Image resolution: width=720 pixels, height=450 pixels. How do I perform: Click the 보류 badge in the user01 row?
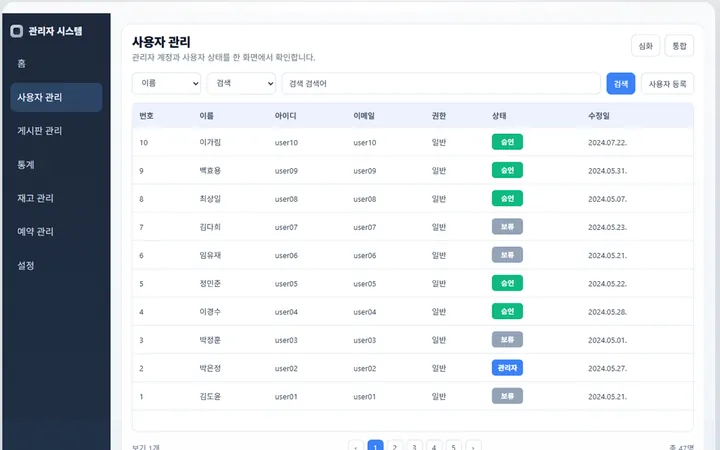point(507,396)
